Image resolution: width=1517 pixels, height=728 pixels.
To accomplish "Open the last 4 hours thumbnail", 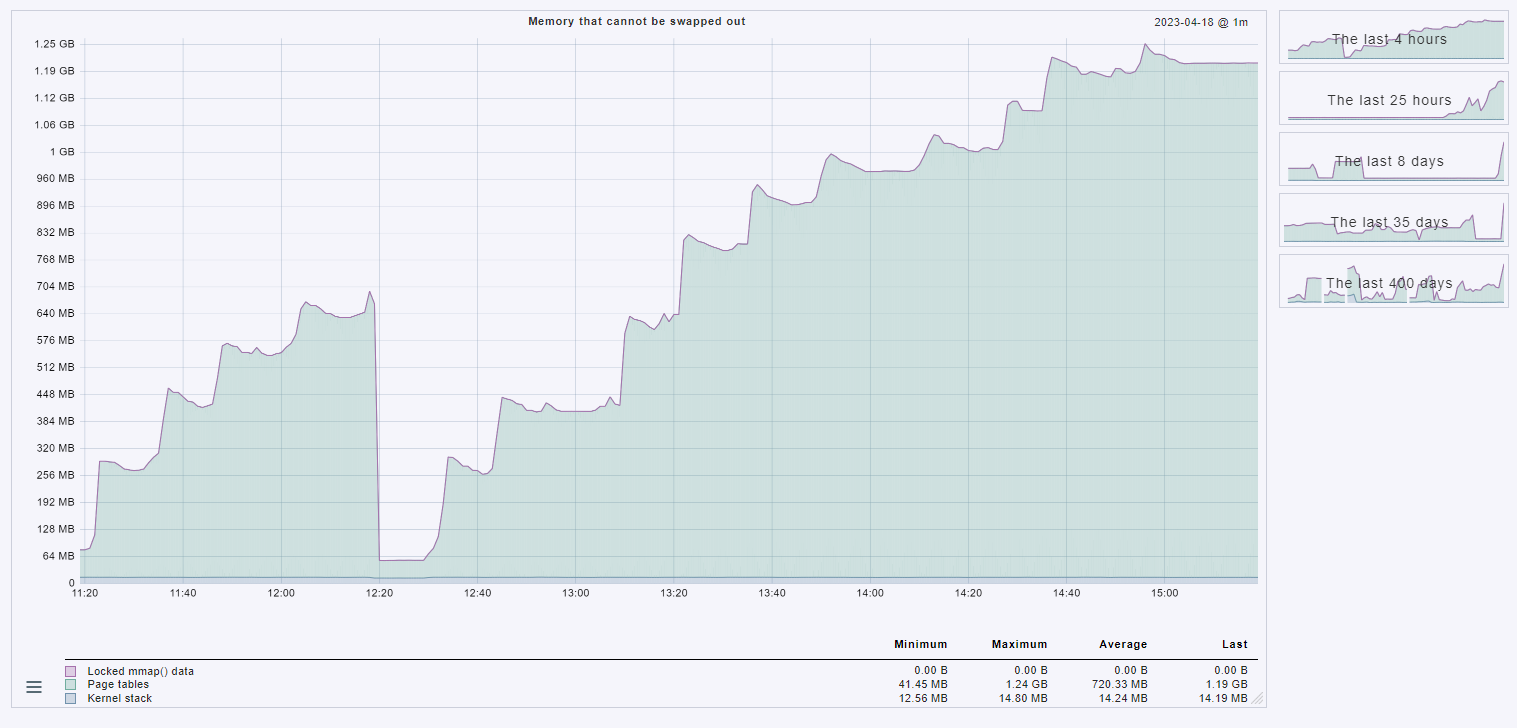I will (1393, 39).
